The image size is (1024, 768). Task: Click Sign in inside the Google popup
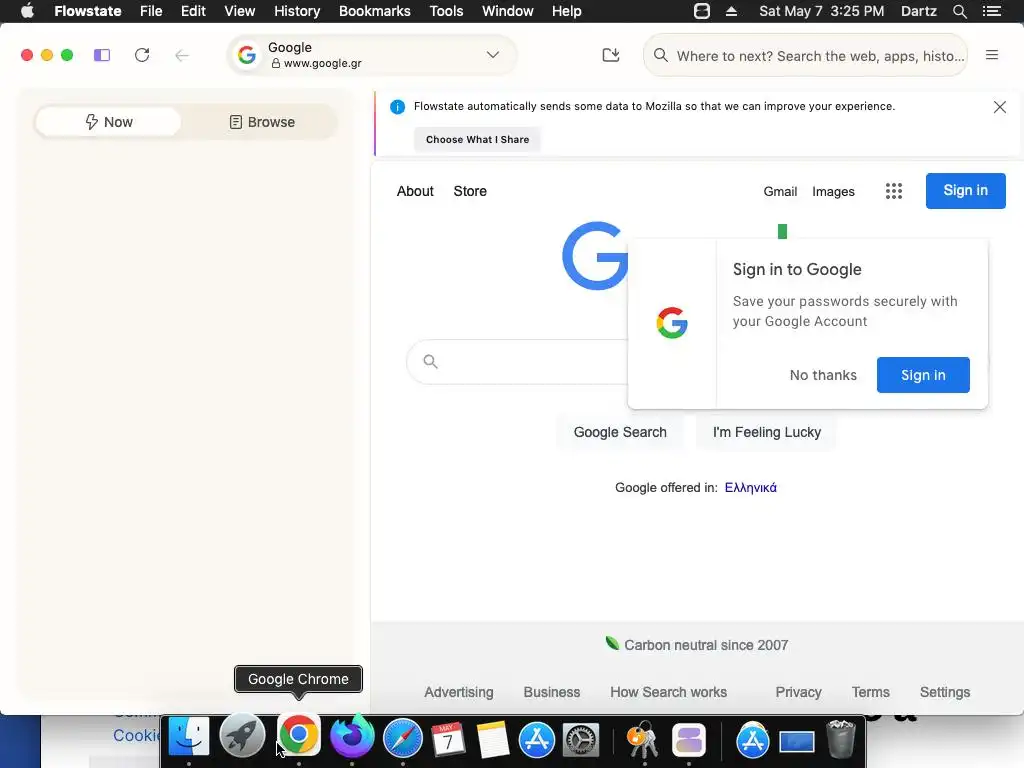point(923,375)
